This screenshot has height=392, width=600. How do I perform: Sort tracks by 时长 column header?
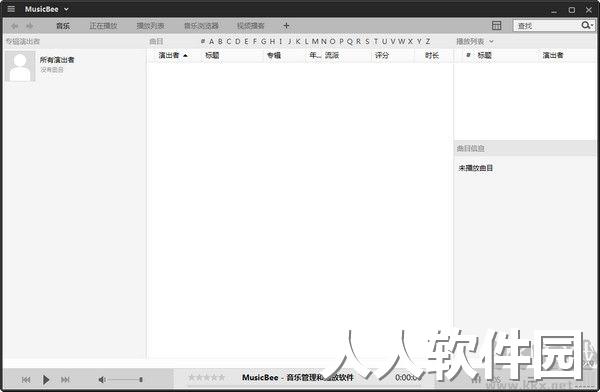point(432,56)
